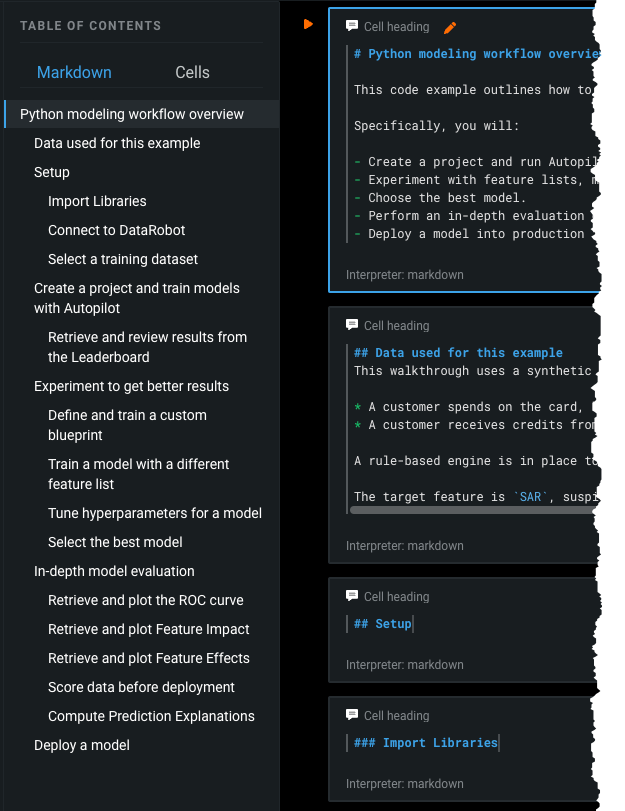This screenshot has height=811, width=625.
Task: Navigate to Retrieve and plot the ROC curve
Action: pos(146,600)
